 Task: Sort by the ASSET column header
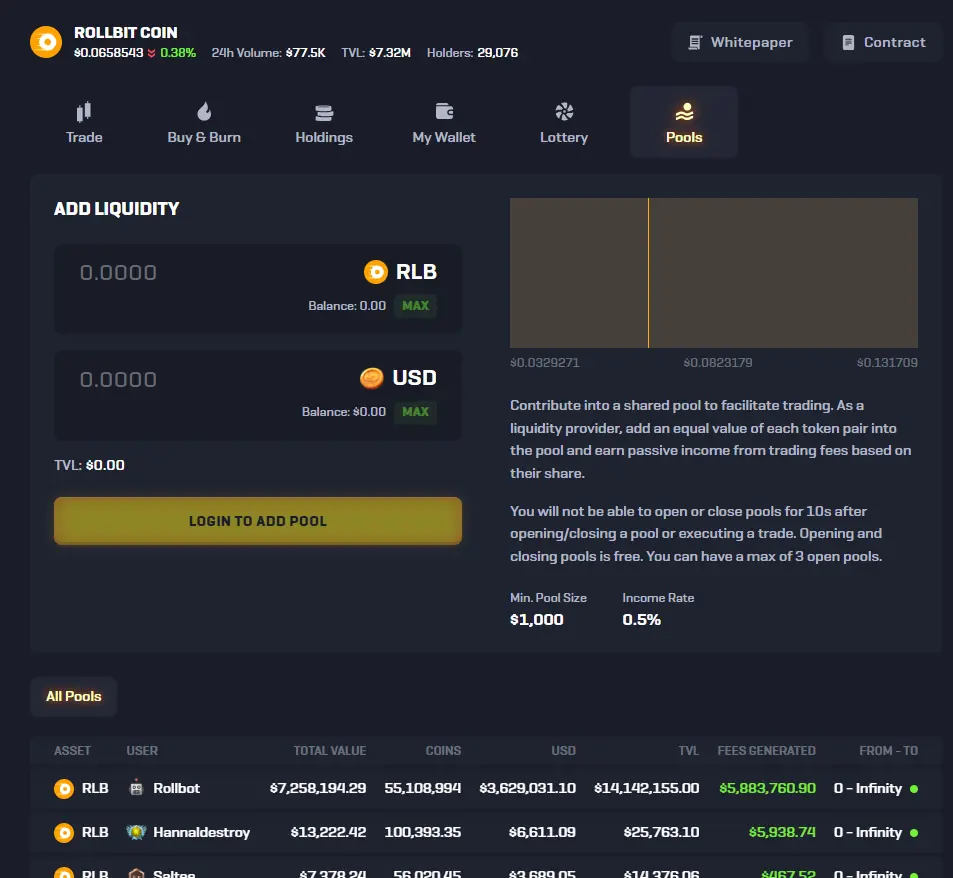point(72,751)
